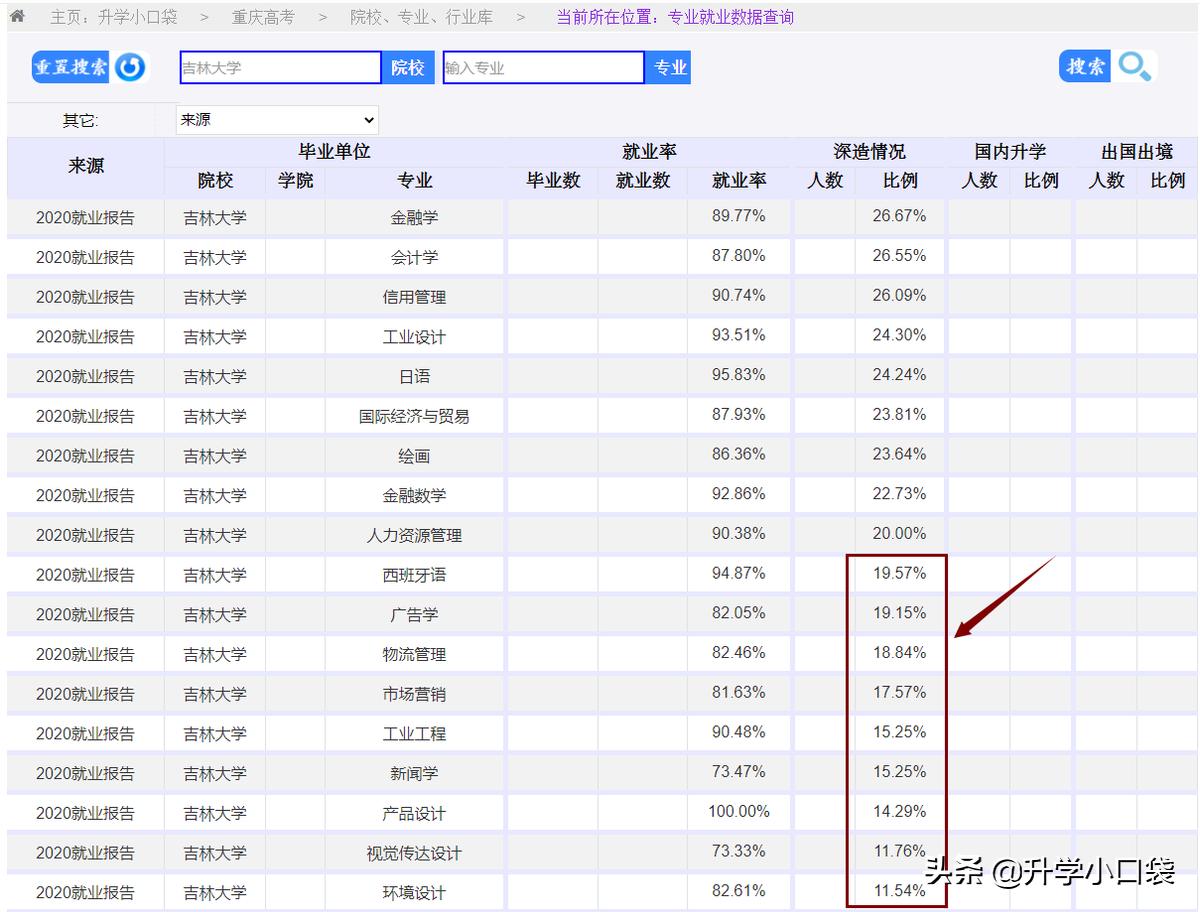The width and height of the screenshot is (1200, 912).
Task: Click the 专业 search button
Action: 667,67
